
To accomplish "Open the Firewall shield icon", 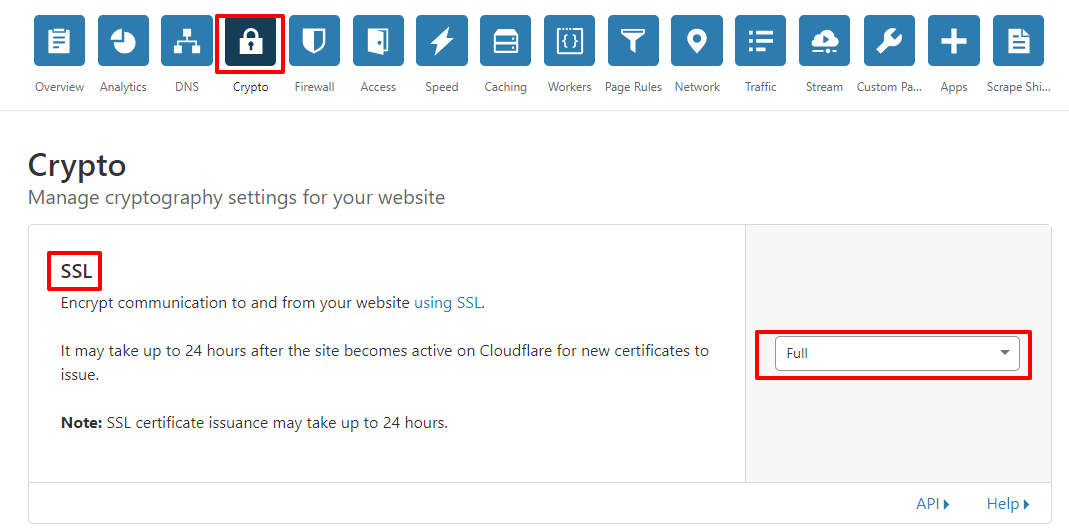I will click(314, 40).
